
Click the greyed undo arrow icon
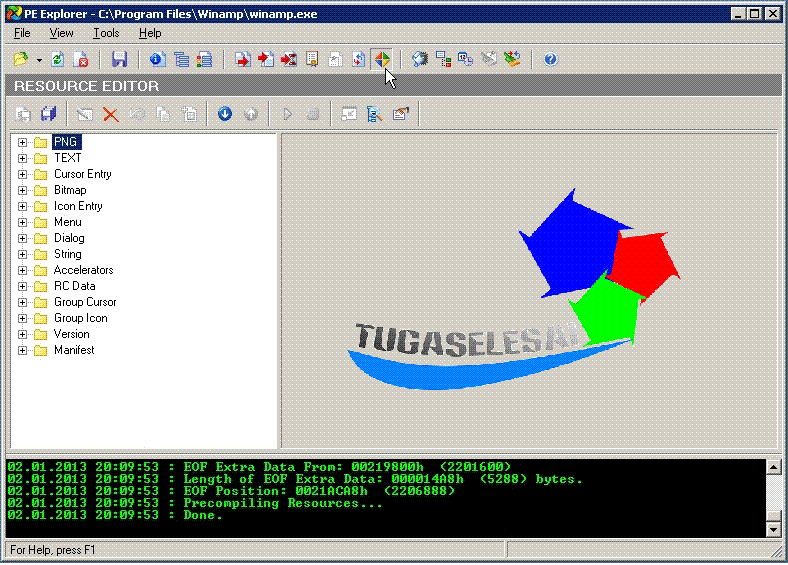click(137, 115)
